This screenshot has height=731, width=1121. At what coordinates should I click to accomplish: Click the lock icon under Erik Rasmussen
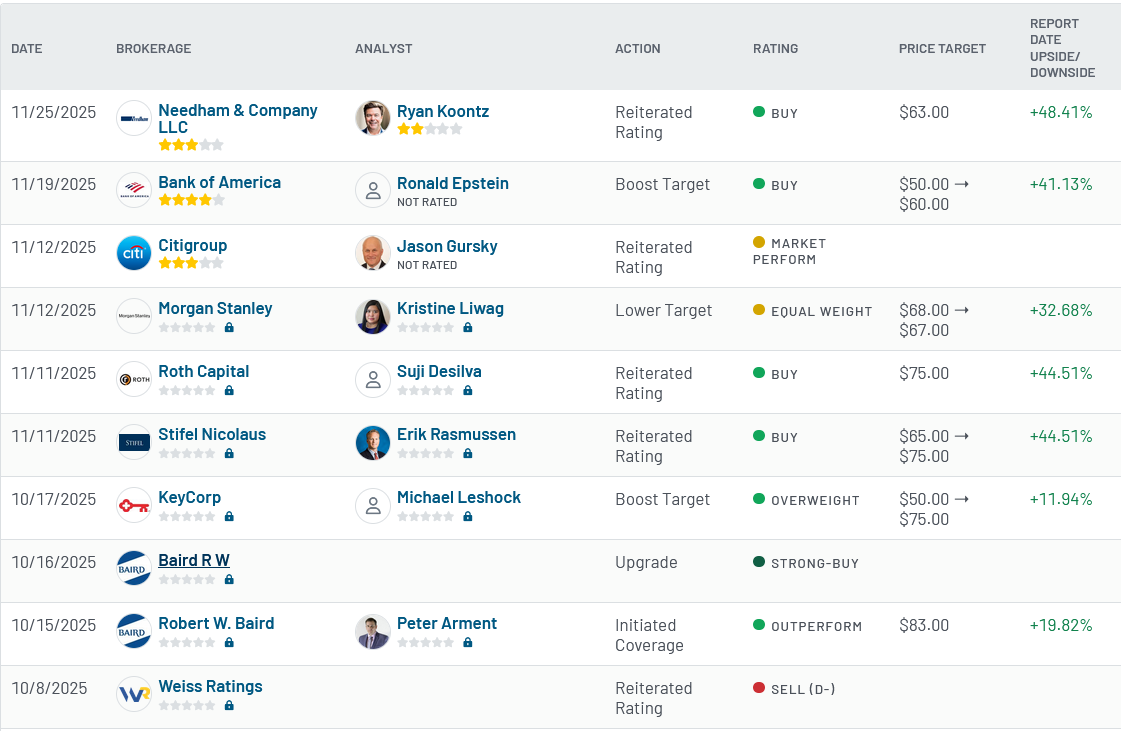click(x=468, y=453)
